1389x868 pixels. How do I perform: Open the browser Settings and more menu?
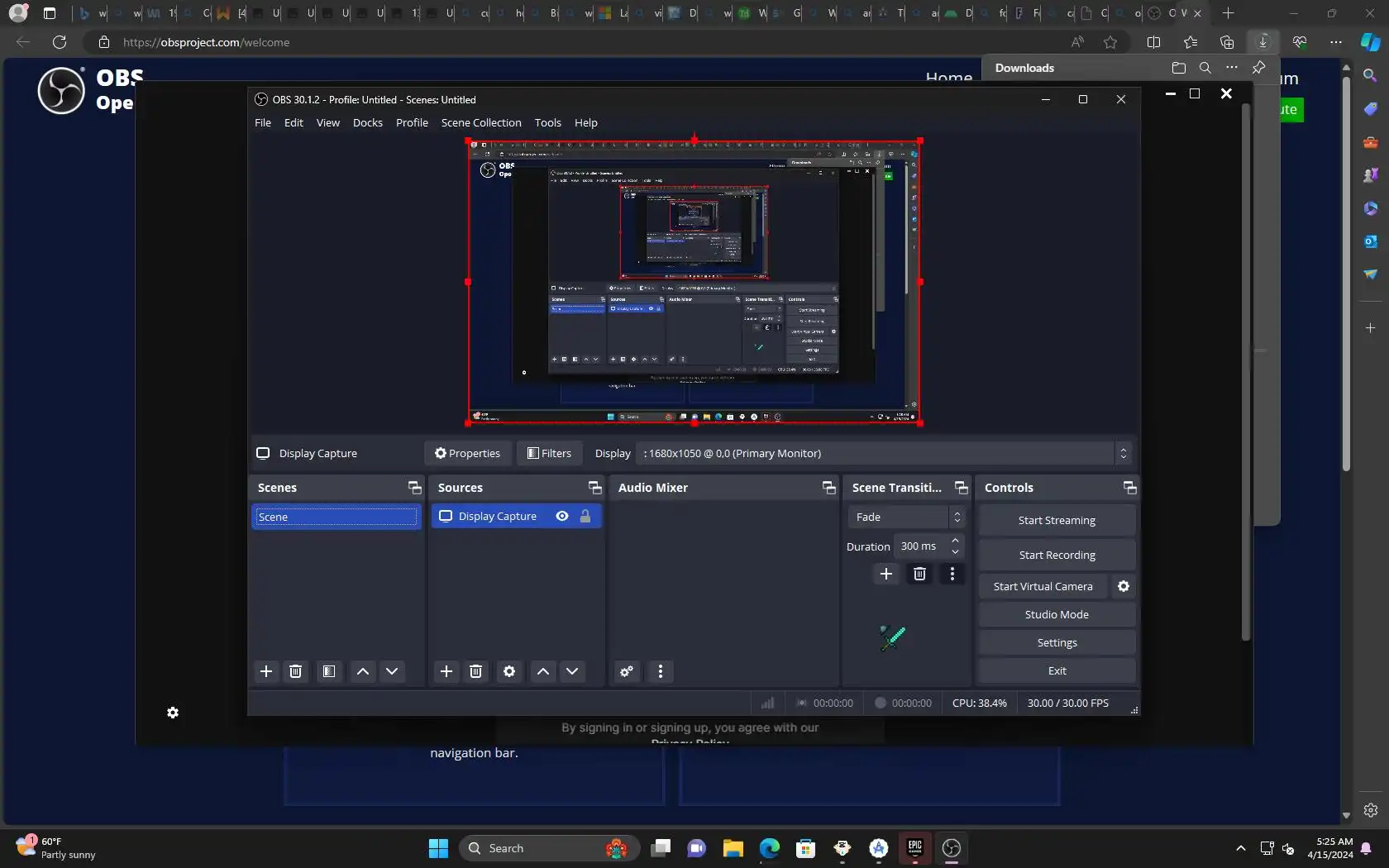[x=1336, y=42]
